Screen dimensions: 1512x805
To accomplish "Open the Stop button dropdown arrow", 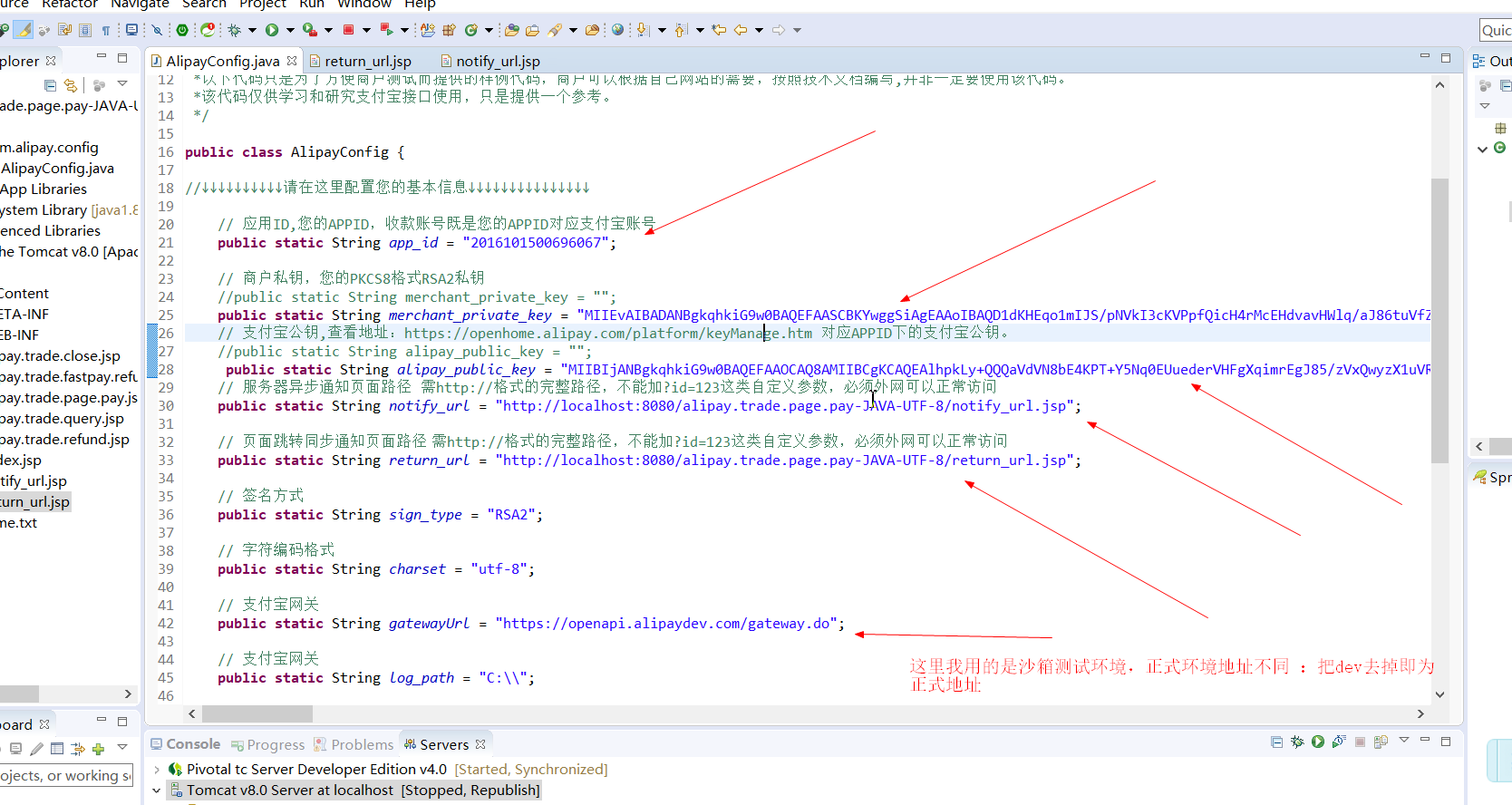I will (x=366, y=30).
